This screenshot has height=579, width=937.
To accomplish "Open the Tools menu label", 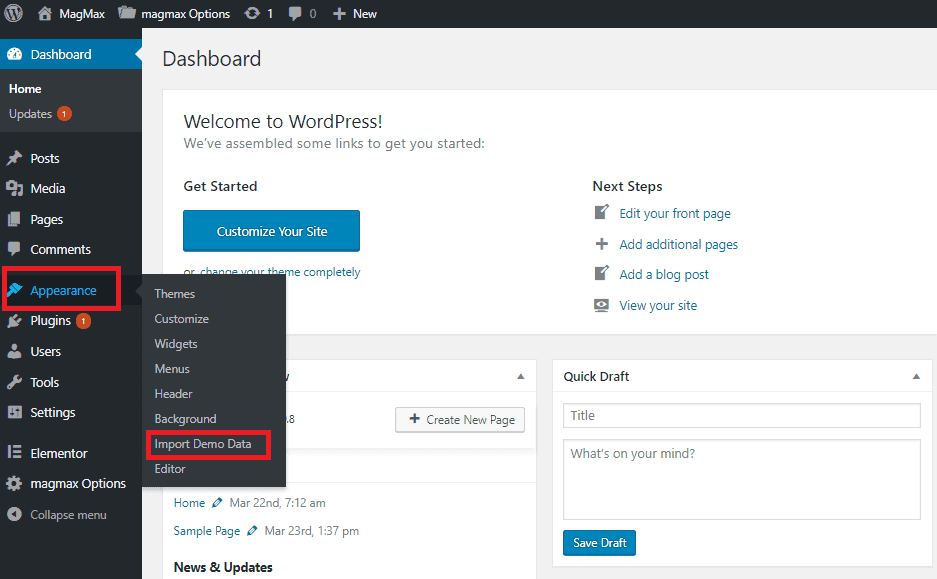I will [45, 382].
